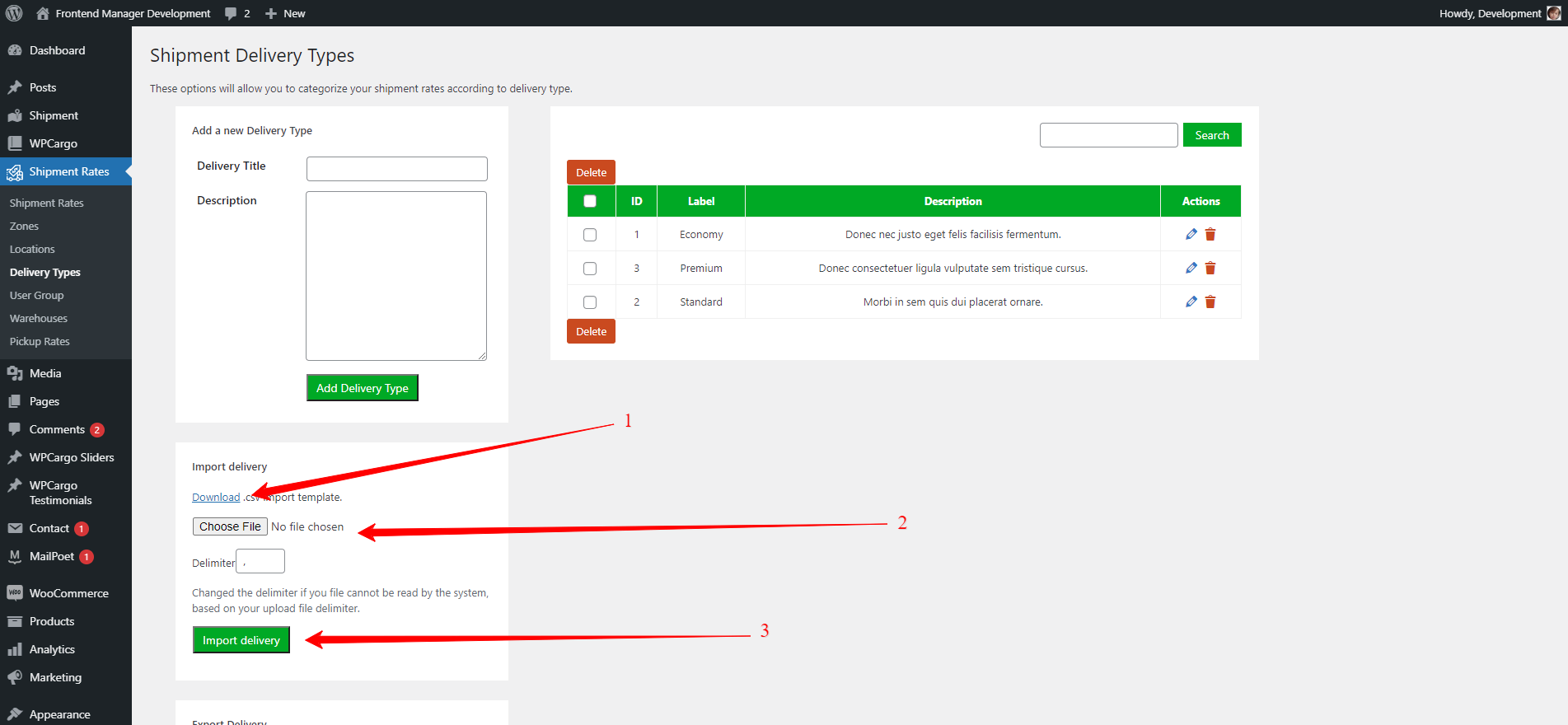Open comments bubble in admin bar

236,13
